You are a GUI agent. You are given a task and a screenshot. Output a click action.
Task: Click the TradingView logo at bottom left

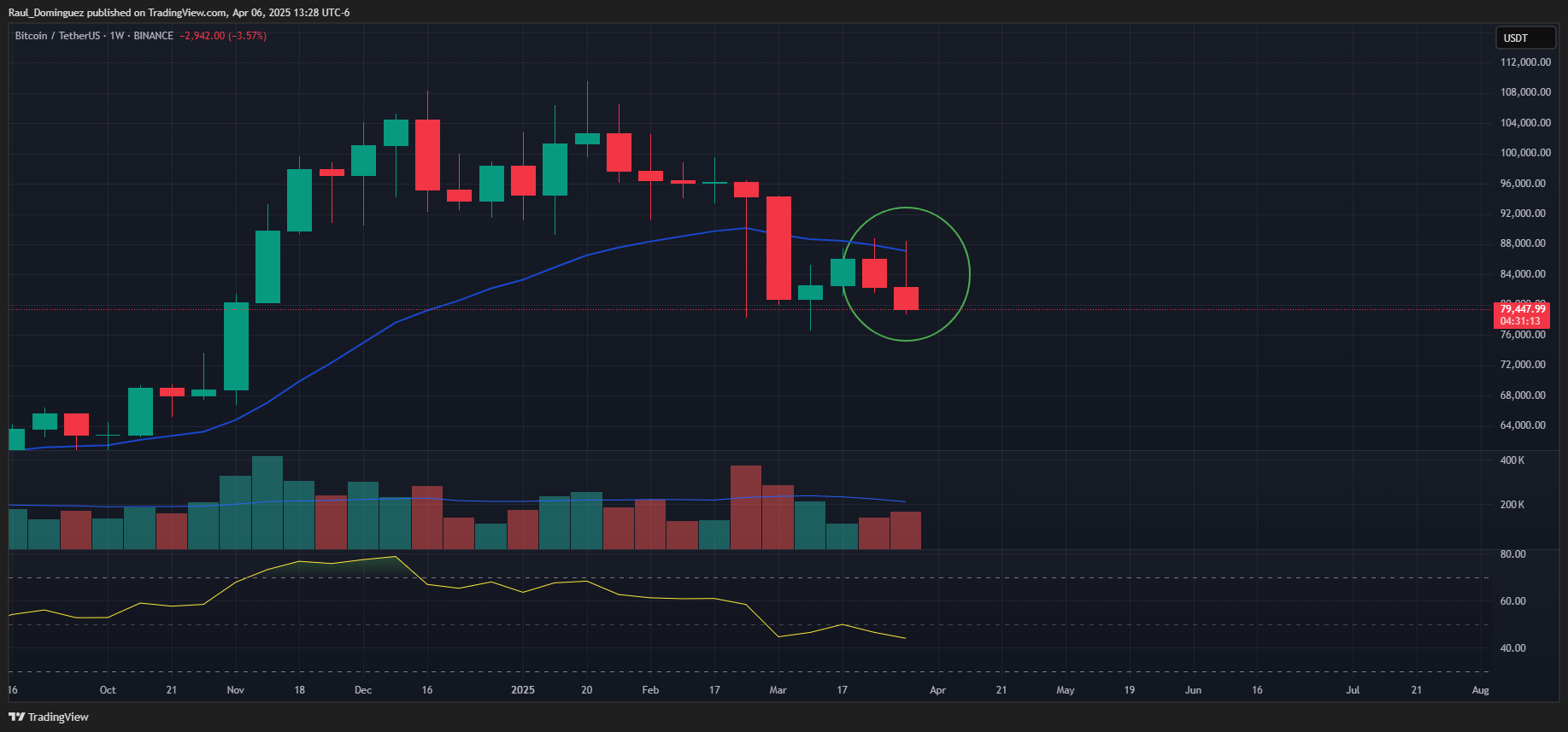(49, 717)
